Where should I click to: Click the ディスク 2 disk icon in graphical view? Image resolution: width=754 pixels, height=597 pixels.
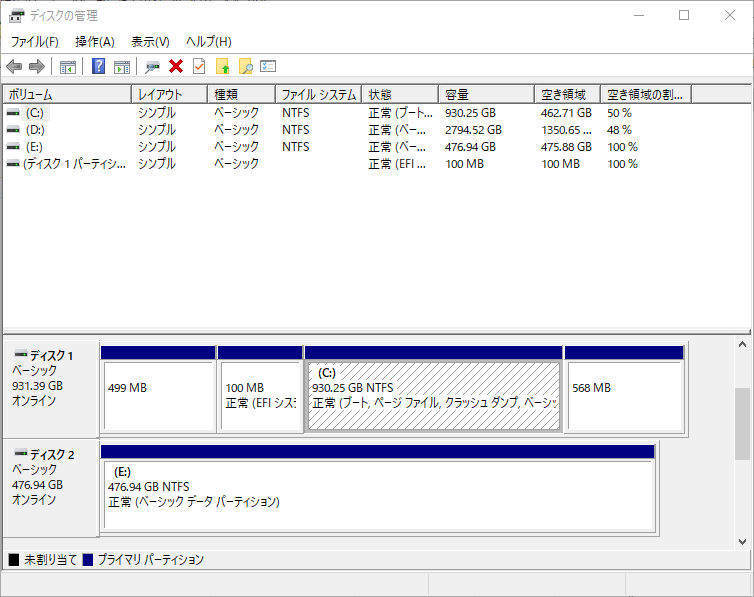pyautogui.click(x=21, y=453)
